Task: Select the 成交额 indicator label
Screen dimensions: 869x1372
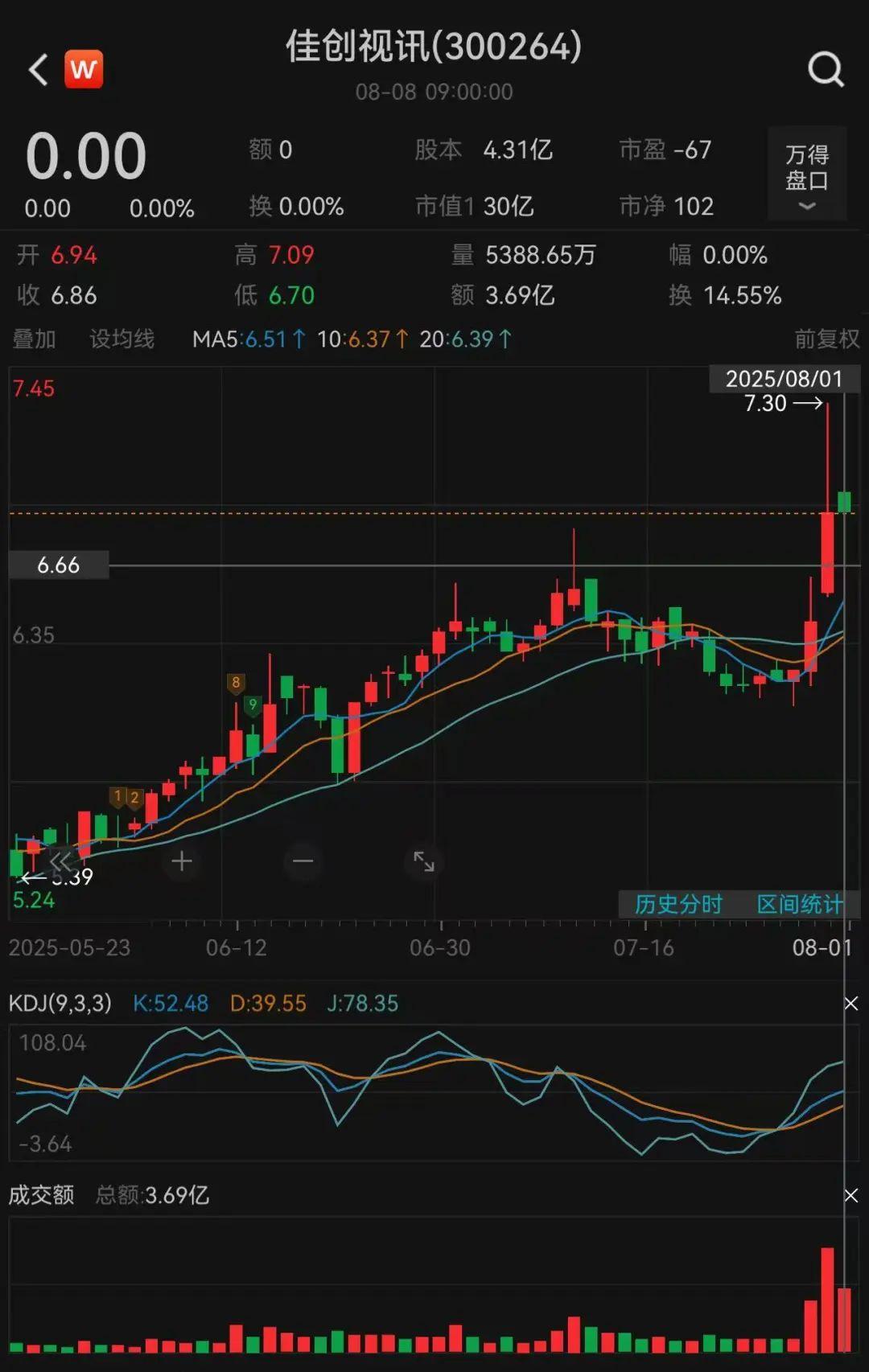Action: [42, 1195]
